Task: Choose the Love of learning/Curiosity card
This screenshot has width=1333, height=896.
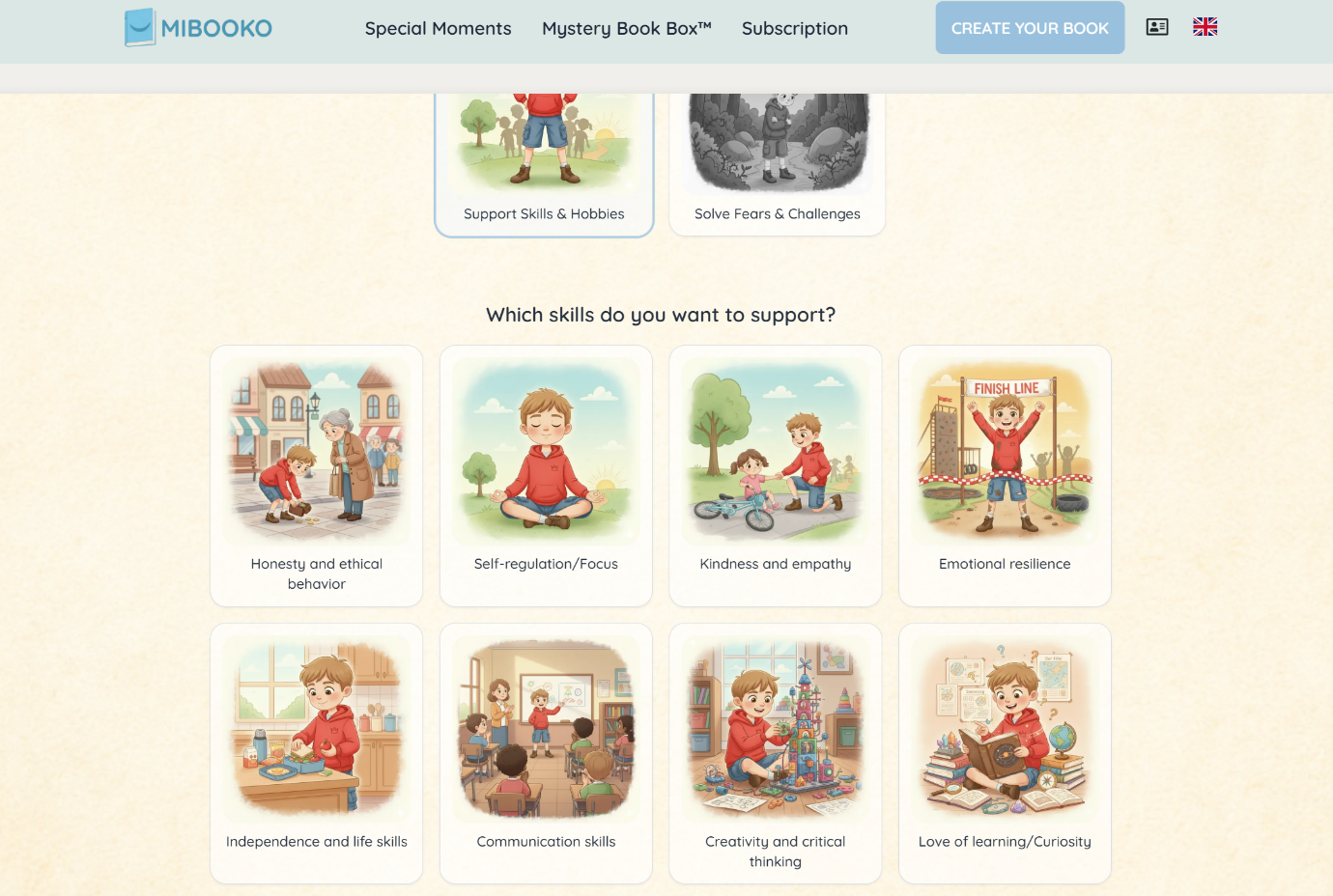Action: (1005, 754)
